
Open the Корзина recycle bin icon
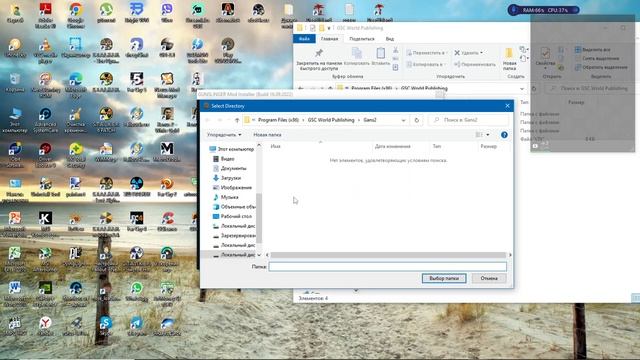(15, 82)
